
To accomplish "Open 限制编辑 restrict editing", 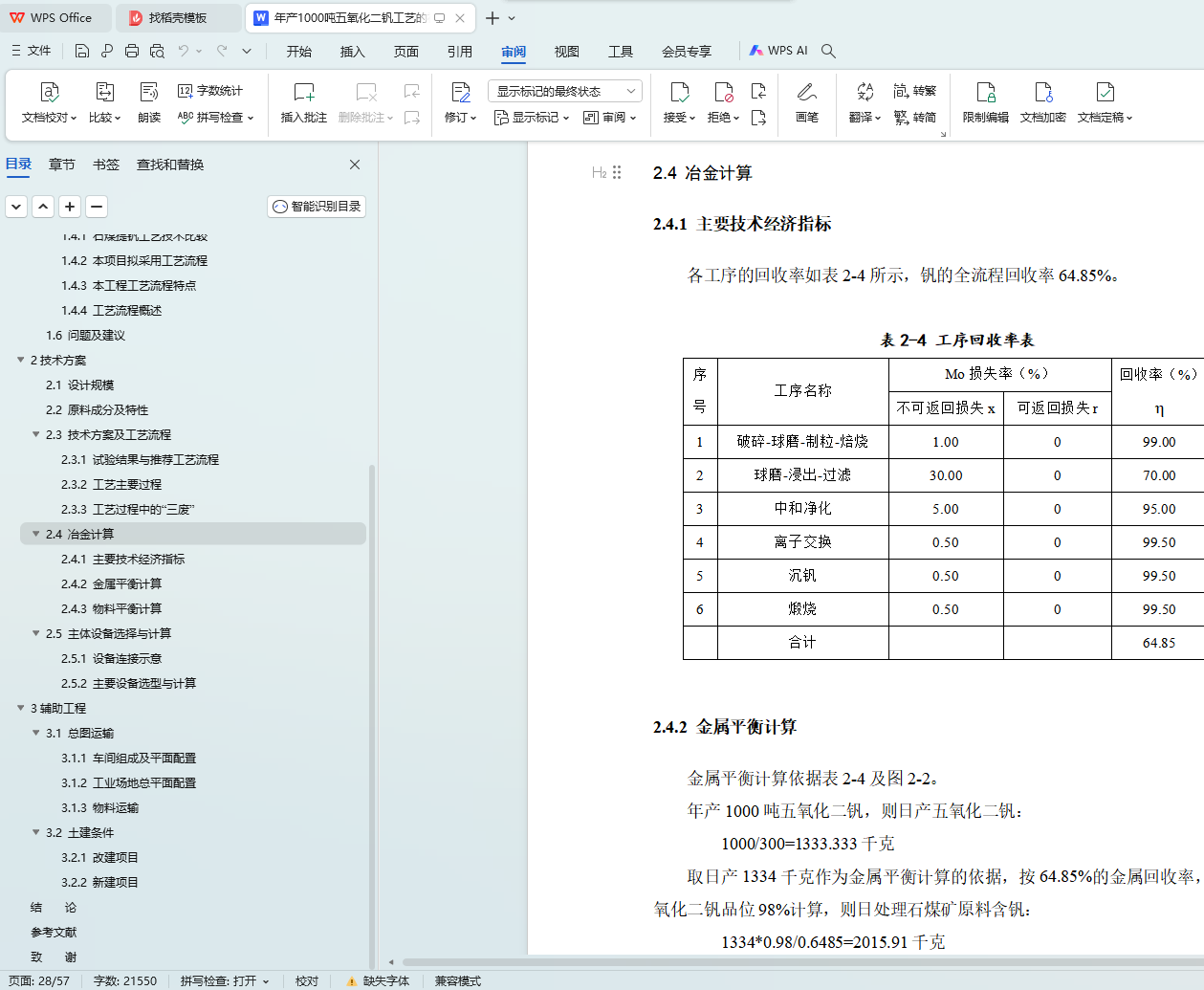I will coord(986,103).
